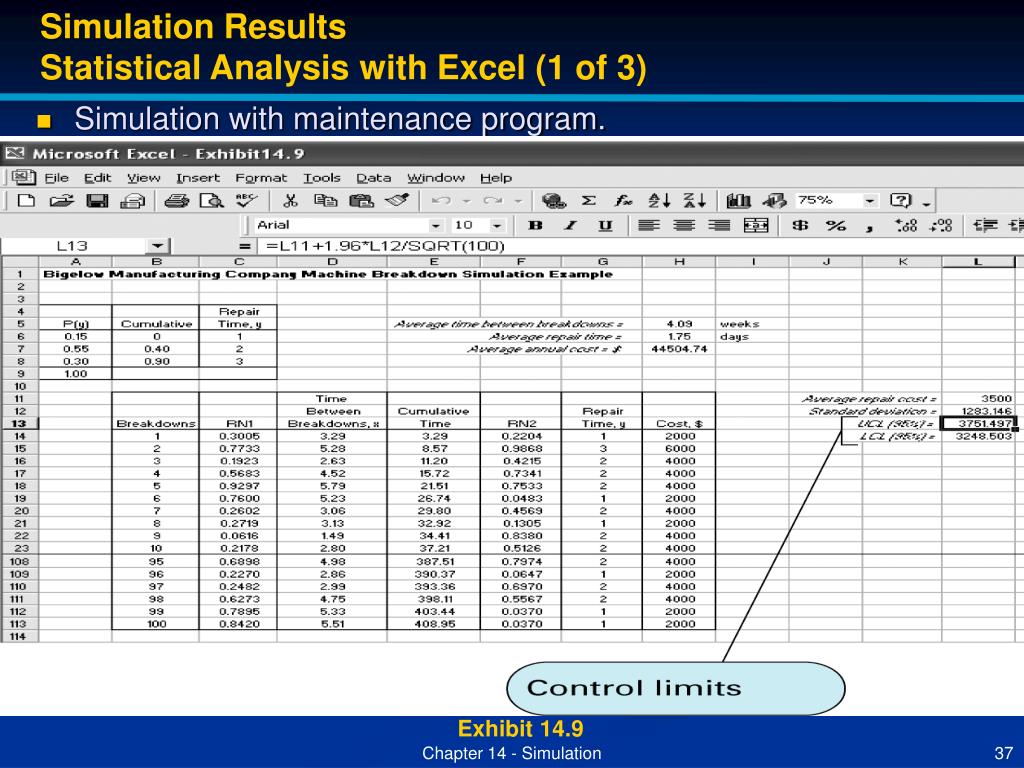Apply Comma style formatting

click(x=870, y=227)
